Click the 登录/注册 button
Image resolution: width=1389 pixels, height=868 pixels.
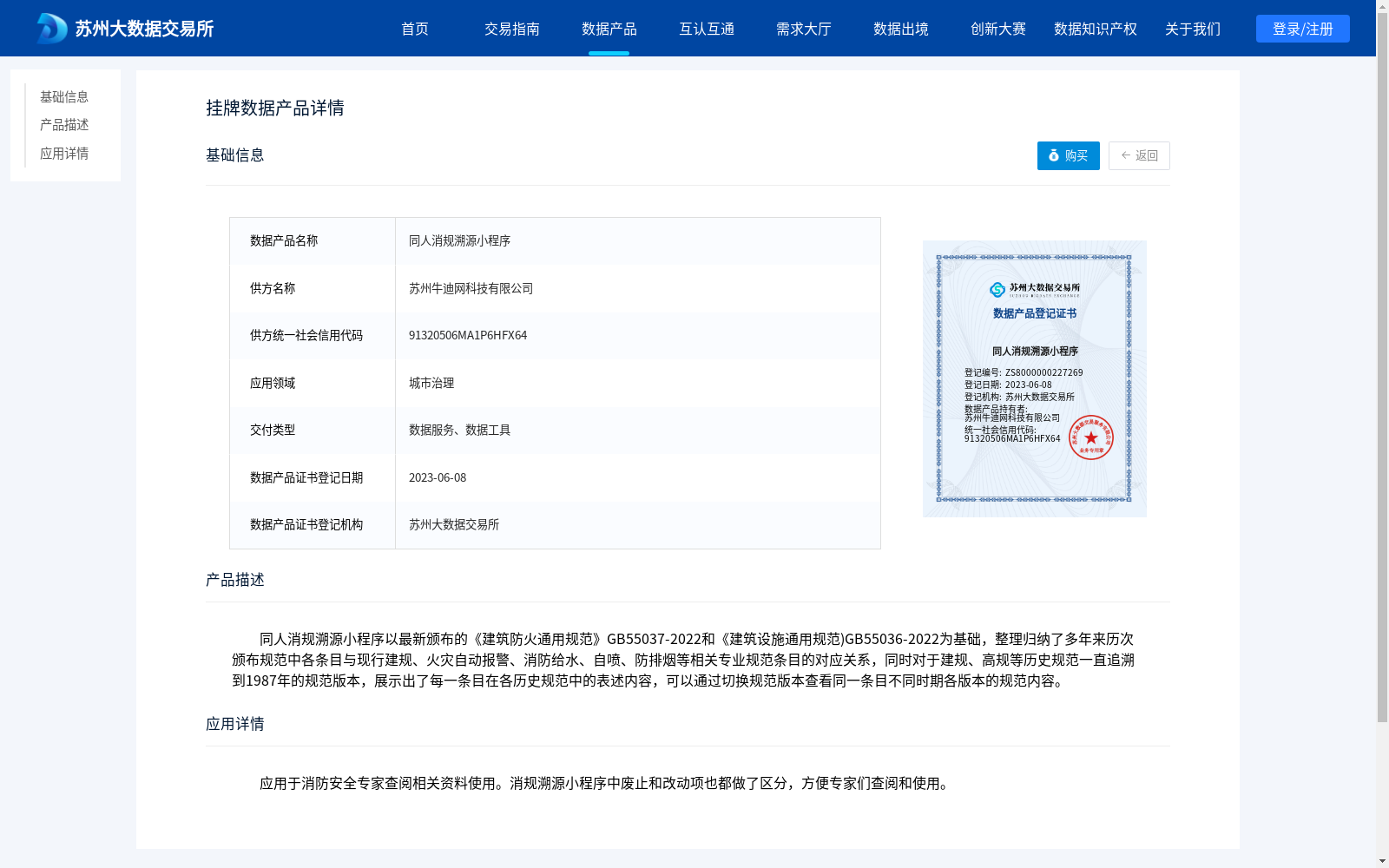tap(1303, 29)
